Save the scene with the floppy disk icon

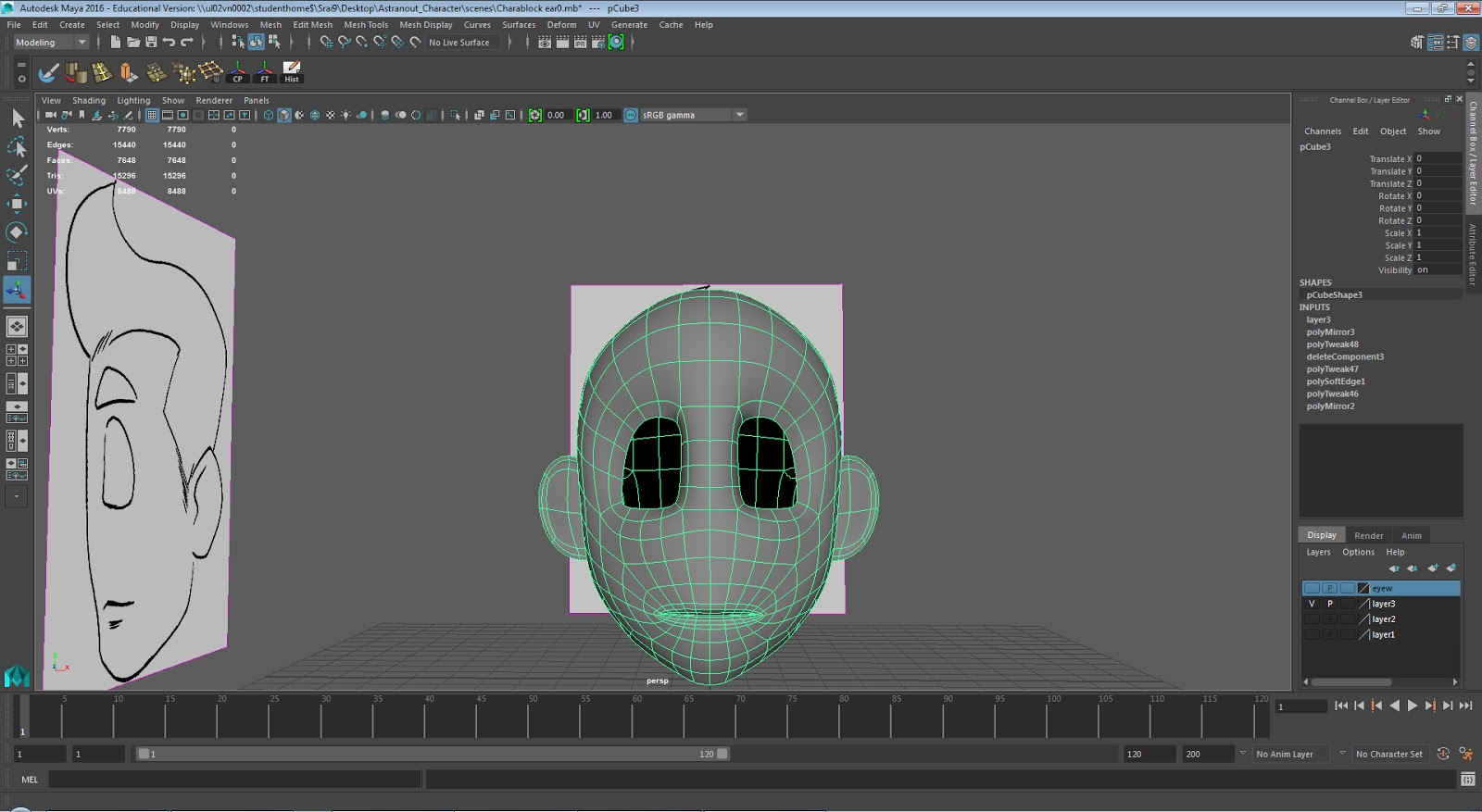coord(151,42)
